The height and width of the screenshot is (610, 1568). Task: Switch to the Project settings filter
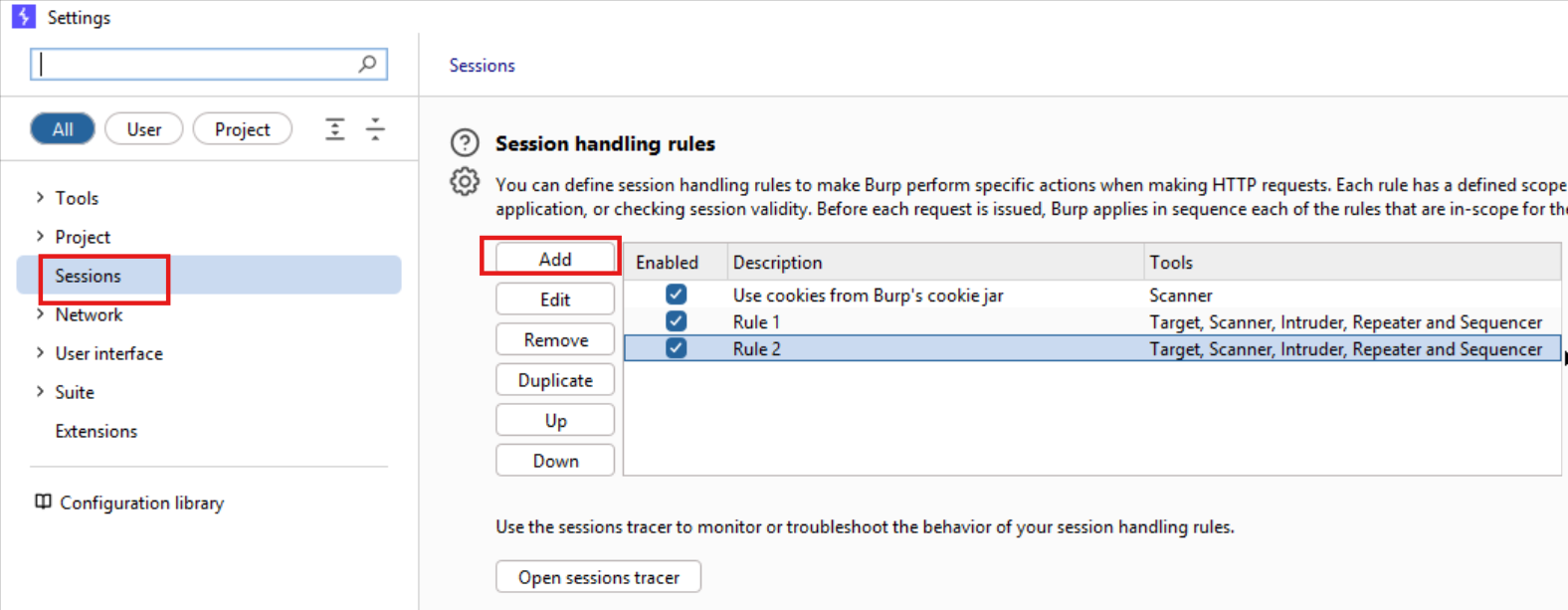pyautogui.click(x=242, y=129)
